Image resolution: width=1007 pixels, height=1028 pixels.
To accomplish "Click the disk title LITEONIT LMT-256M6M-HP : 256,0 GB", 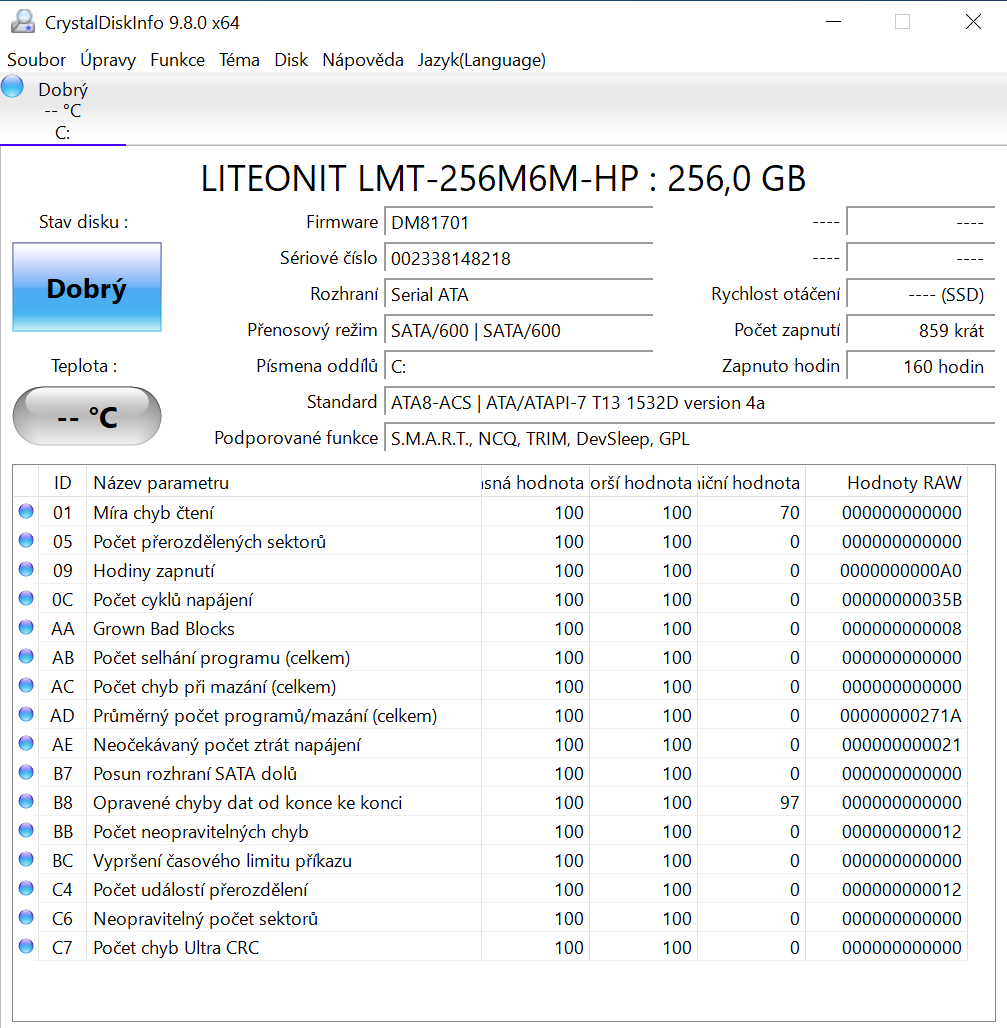I will 503,178.
